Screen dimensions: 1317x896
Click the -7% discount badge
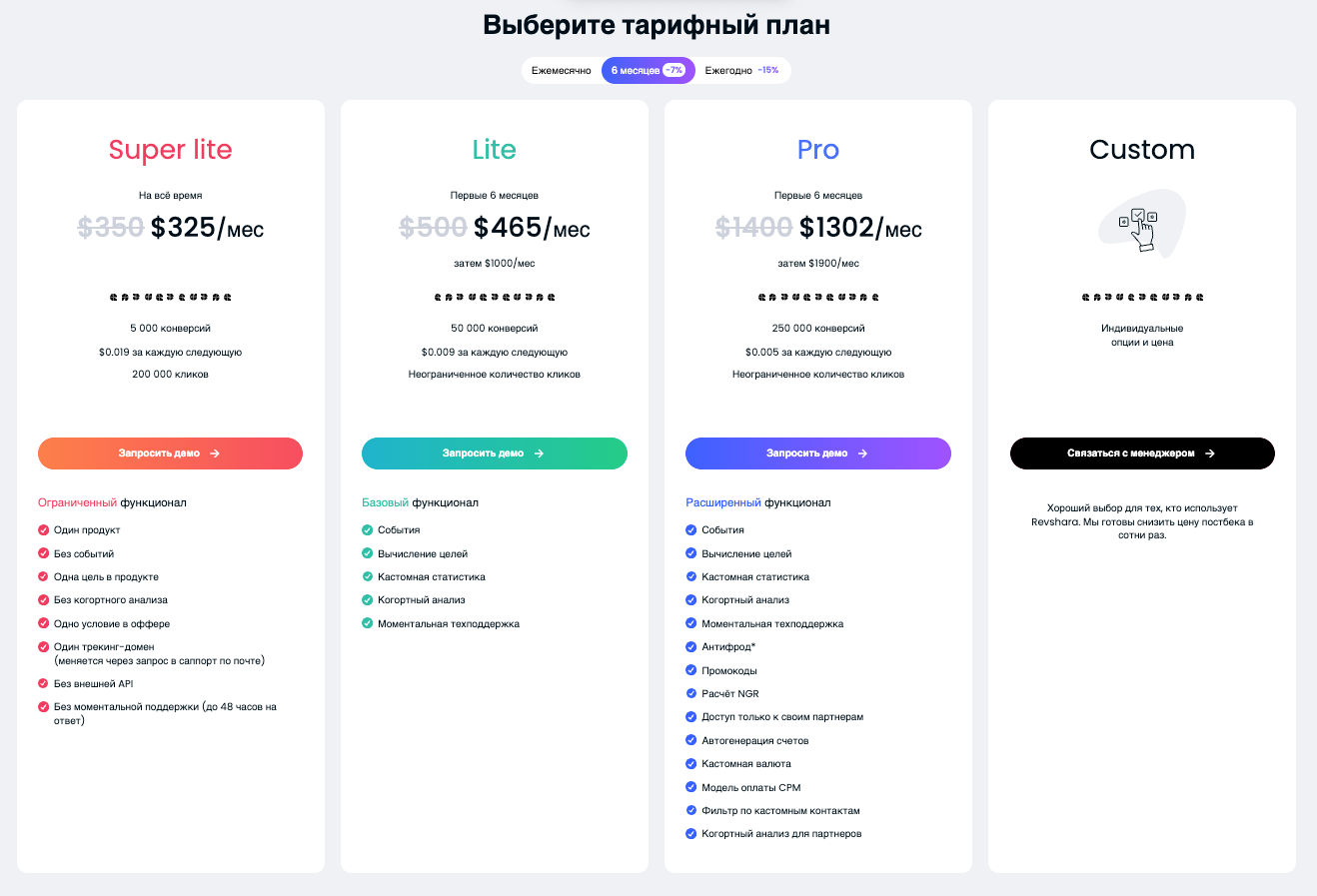tap(674, 71)
